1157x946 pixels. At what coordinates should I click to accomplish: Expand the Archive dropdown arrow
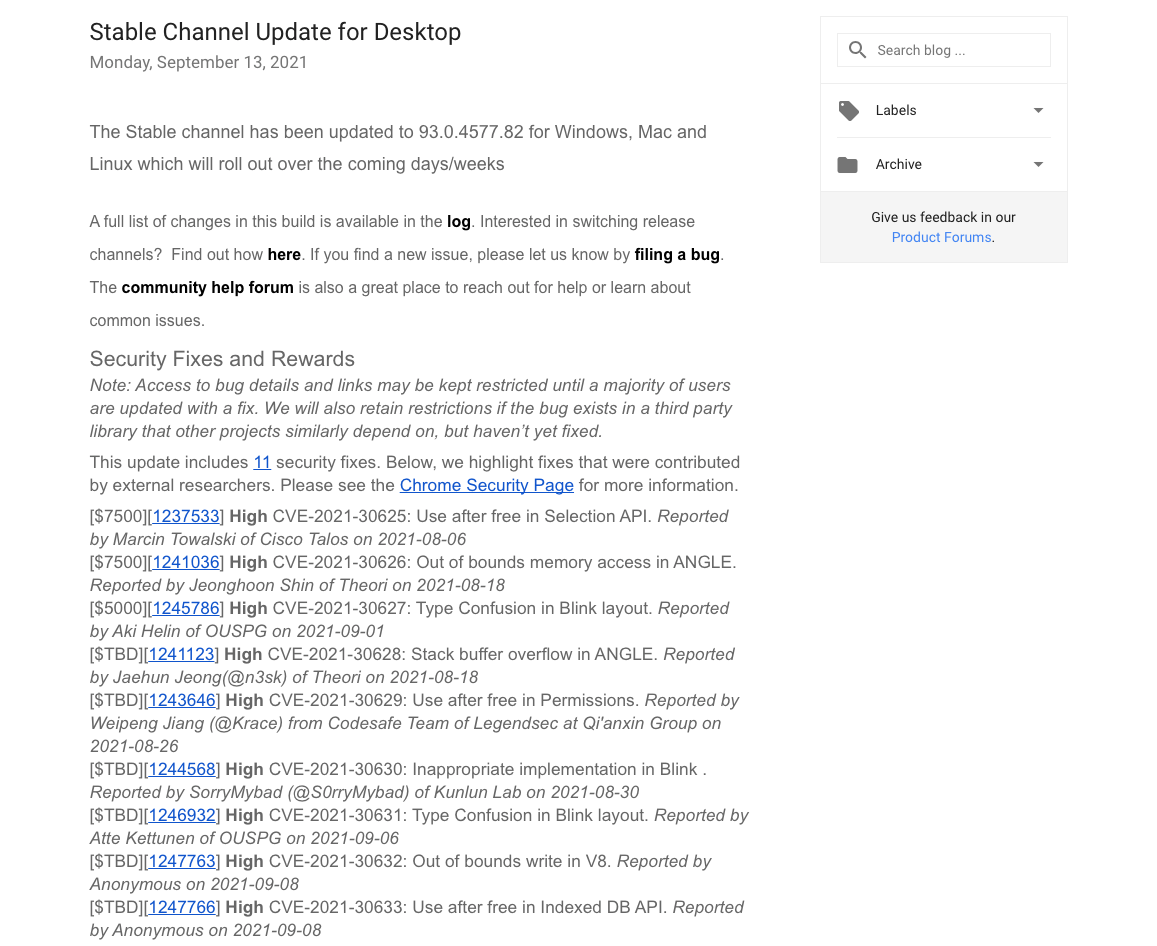coord(1038,165)
